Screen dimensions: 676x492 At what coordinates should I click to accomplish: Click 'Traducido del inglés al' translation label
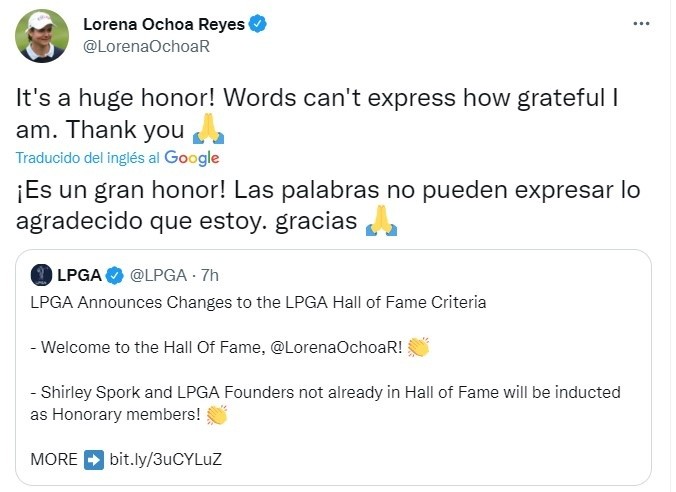[x=87, y=158]
